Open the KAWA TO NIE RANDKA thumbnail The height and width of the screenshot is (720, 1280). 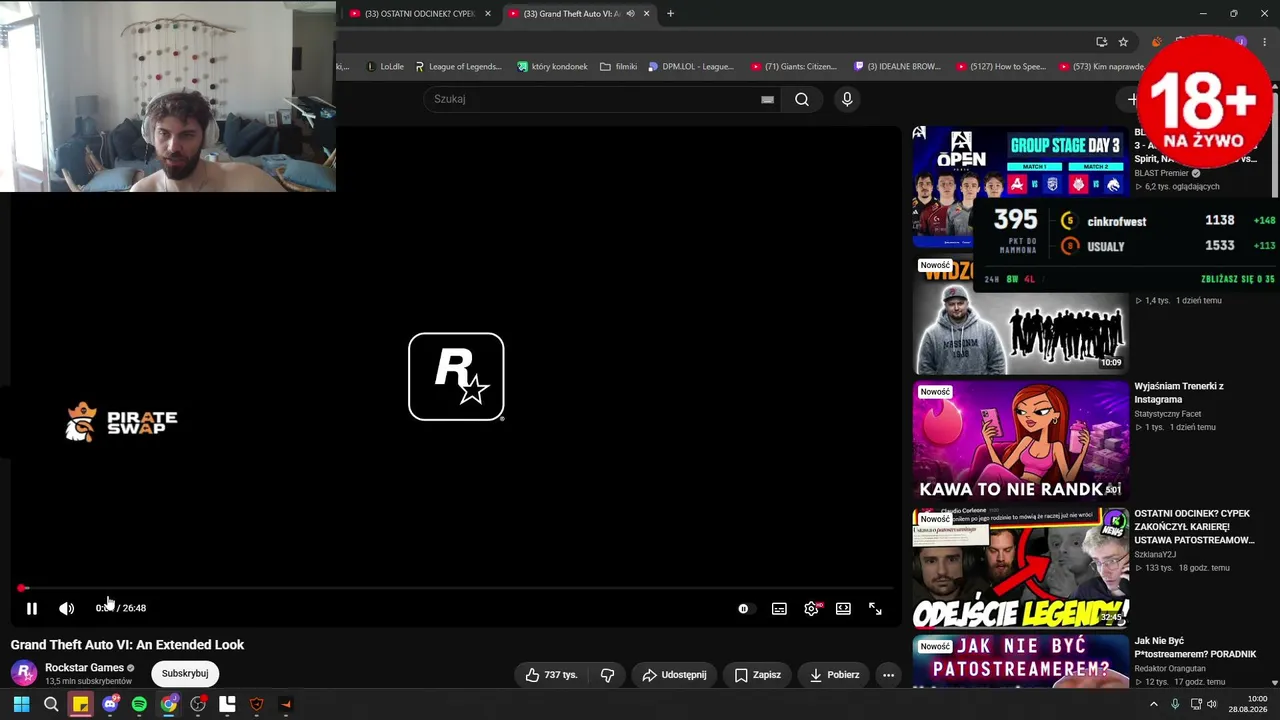point(1020,441)
